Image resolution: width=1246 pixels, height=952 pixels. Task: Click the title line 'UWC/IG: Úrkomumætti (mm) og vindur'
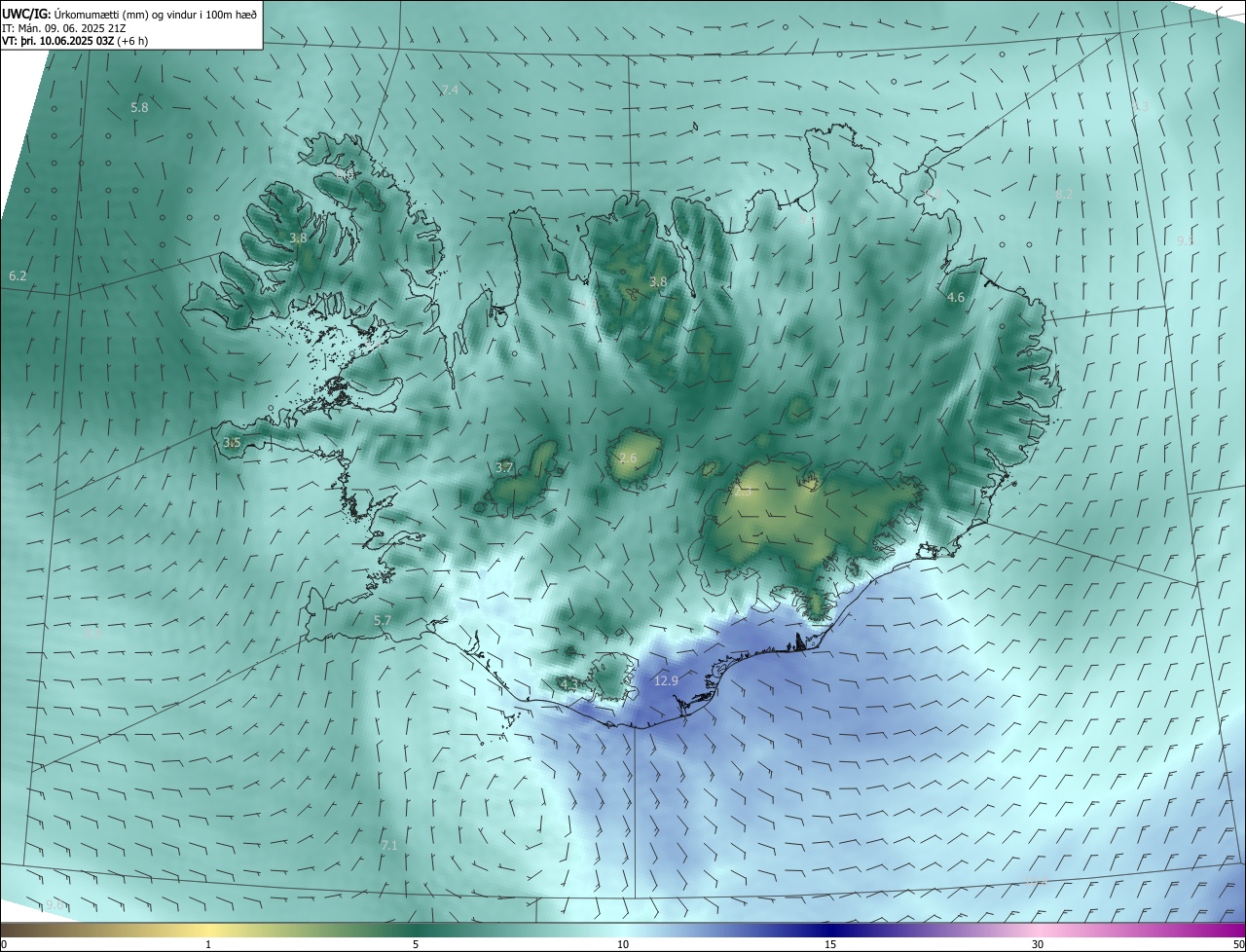(x=130, y=14)
